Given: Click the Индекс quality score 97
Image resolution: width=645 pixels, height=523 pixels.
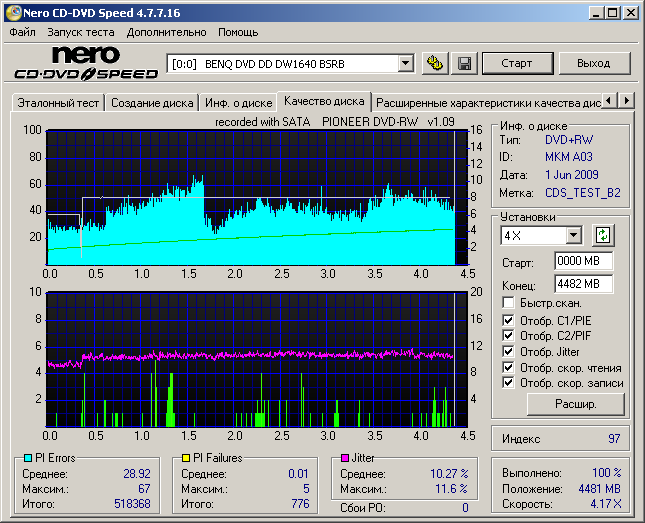Looking at the screenshot, I should (614, 439).
